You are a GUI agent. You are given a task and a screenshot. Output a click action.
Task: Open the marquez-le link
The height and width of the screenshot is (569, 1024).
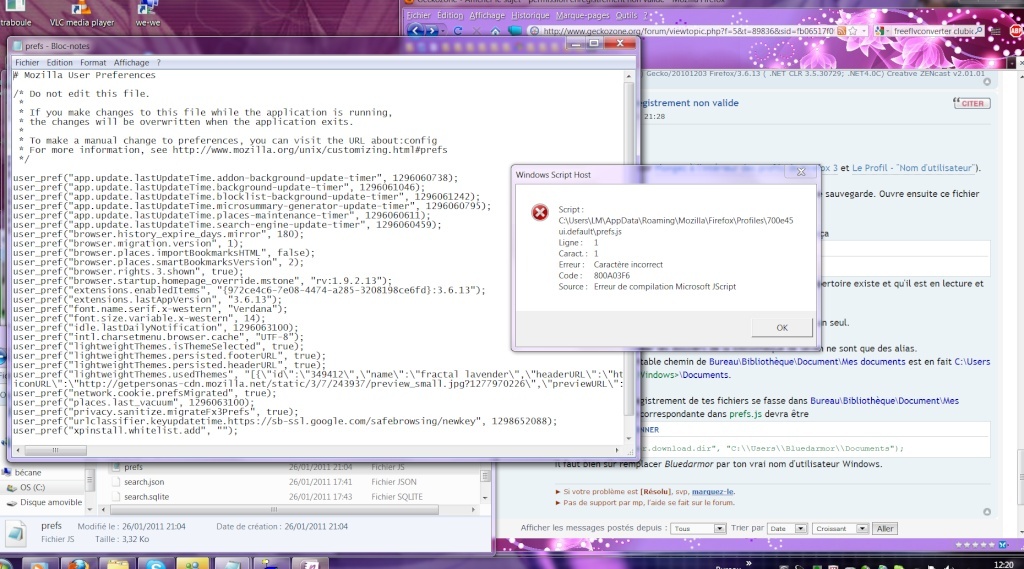(x=712, y=491)
